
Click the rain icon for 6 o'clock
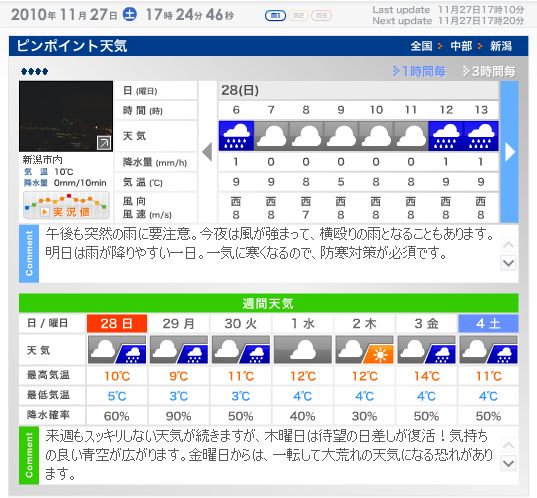[236, 136]
